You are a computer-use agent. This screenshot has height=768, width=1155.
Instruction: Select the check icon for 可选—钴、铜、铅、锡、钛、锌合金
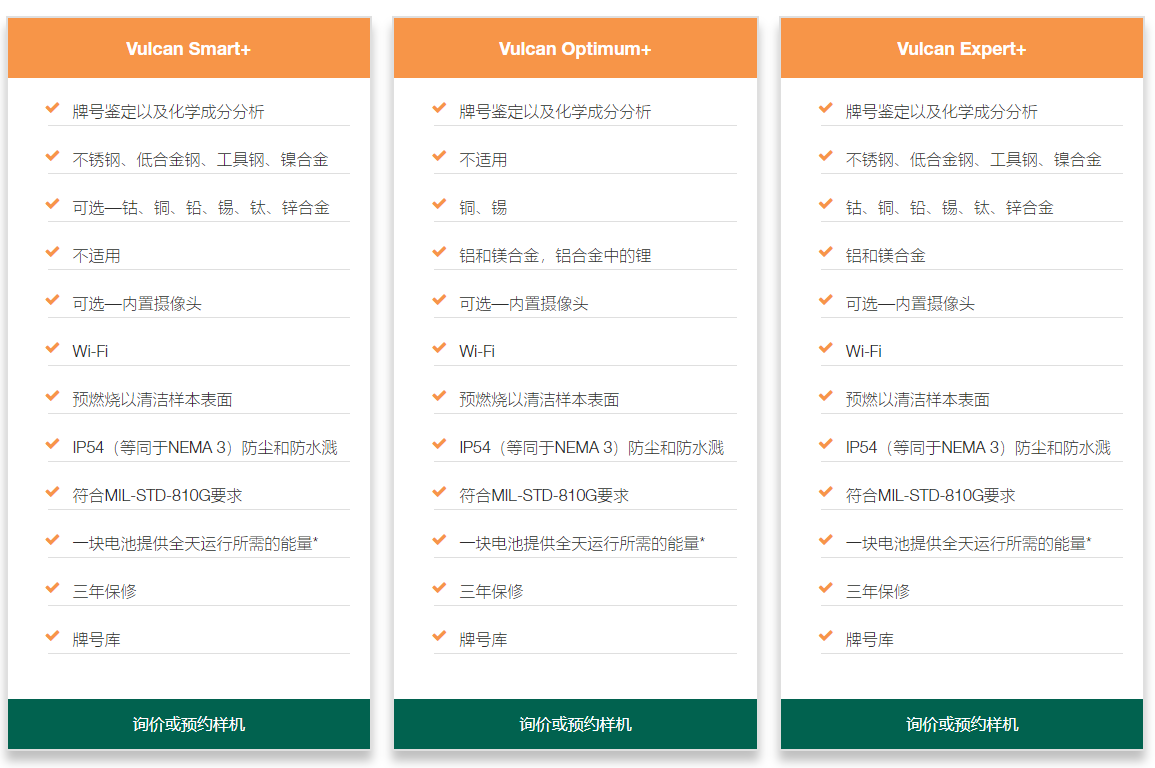(x=52, y=204)
